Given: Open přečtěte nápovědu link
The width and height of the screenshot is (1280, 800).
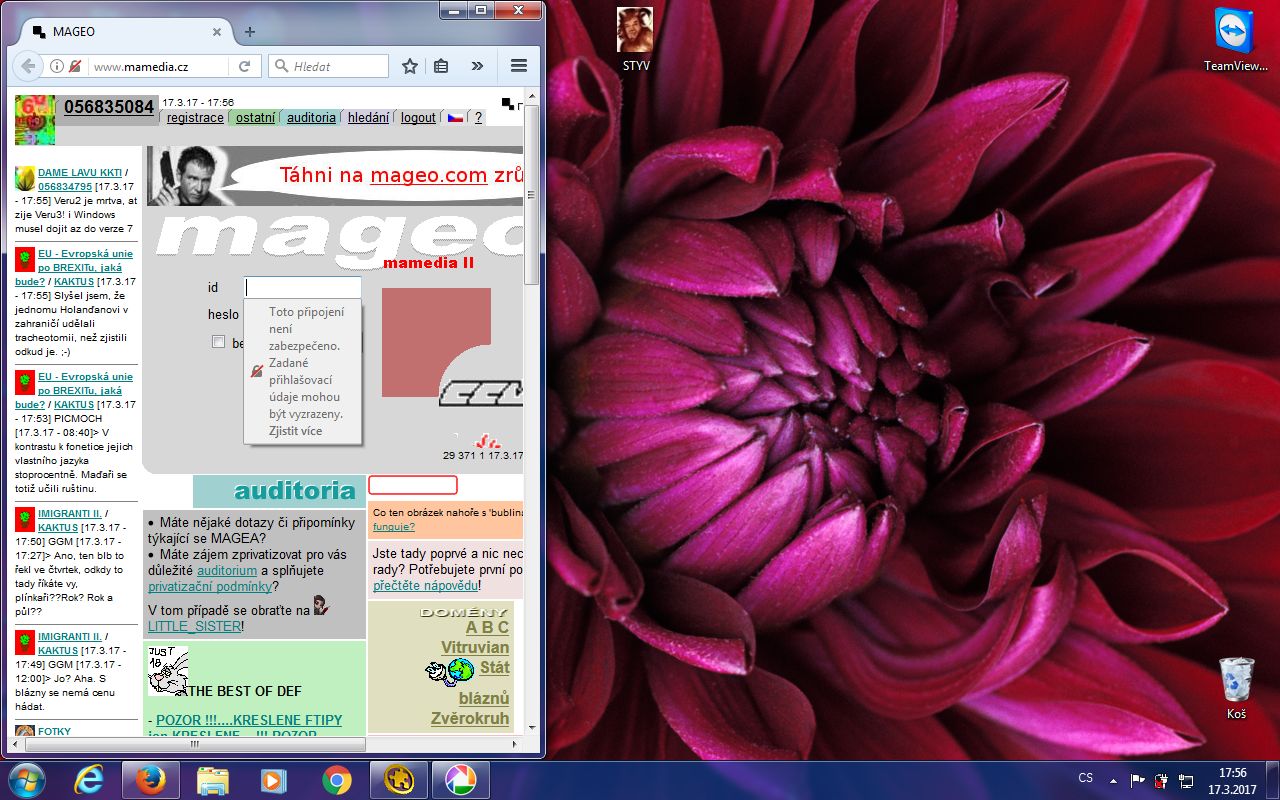Looking at the screenshot, I should (424, 585).
